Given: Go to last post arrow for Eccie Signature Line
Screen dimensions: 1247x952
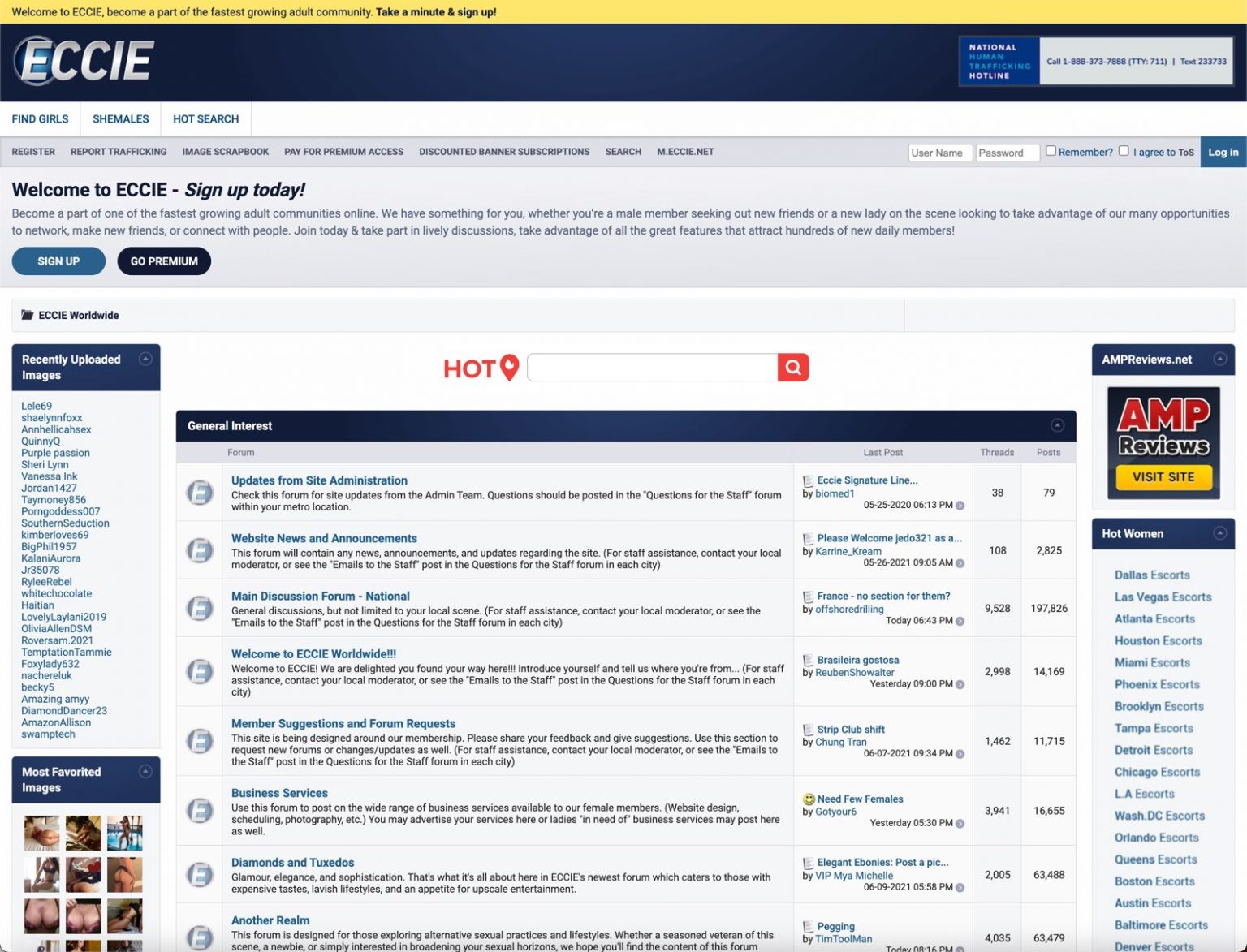Looking at the screenshot, I should (960, 506).
